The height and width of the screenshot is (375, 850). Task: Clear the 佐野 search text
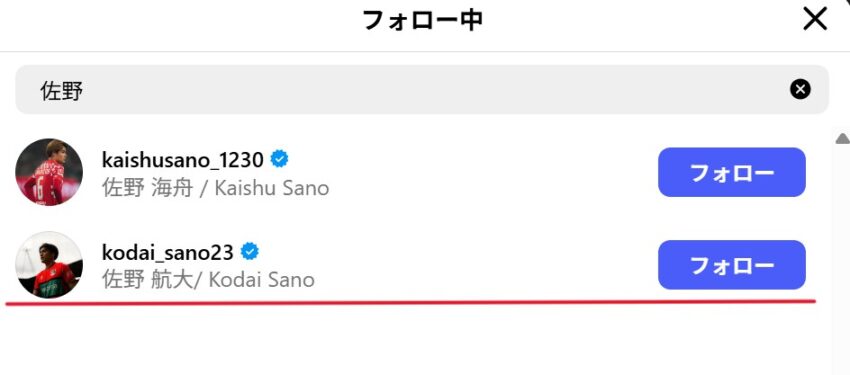pyautogui.click(x=800, y=89)
